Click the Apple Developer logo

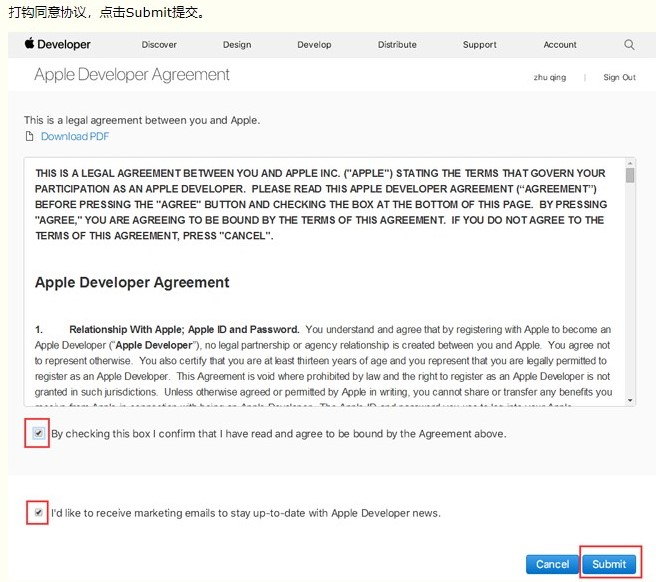pos(57,44)
